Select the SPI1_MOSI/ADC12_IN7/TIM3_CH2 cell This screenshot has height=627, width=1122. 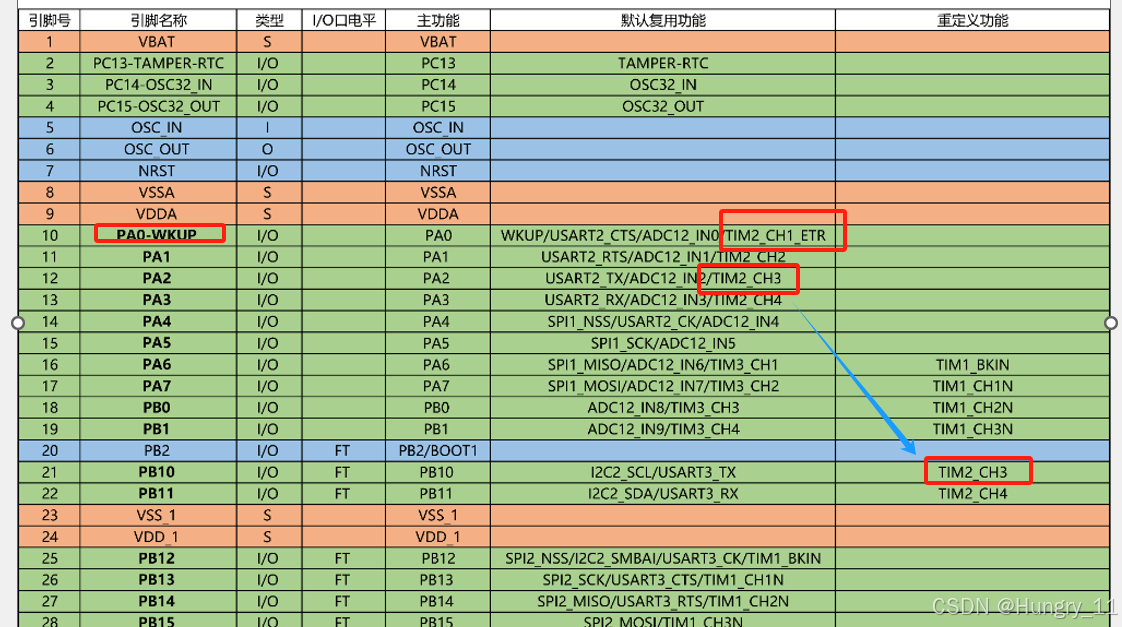pyautogui.click(x=663, y=386)
